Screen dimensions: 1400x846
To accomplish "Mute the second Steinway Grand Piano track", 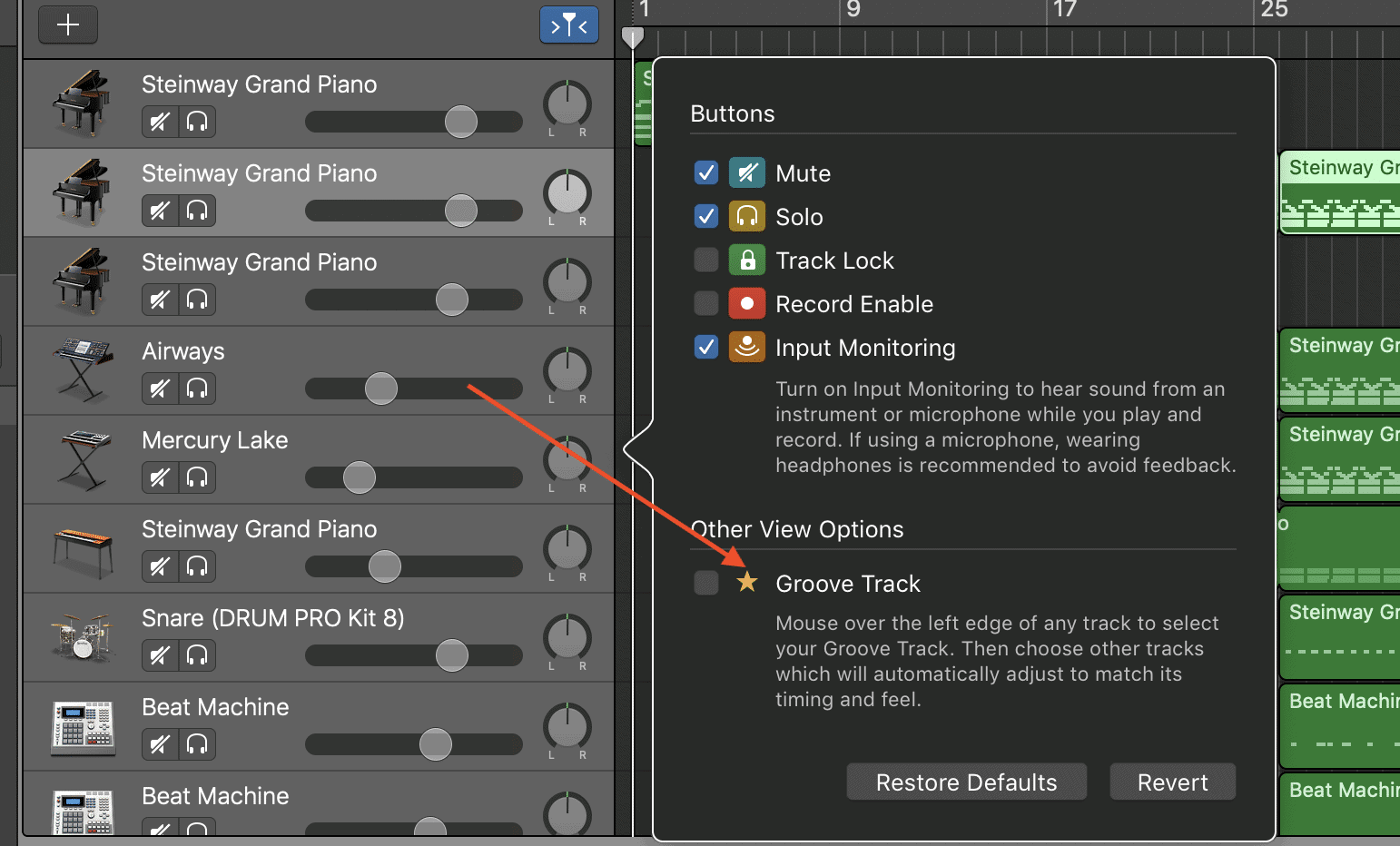I will [x=160, y=211].
